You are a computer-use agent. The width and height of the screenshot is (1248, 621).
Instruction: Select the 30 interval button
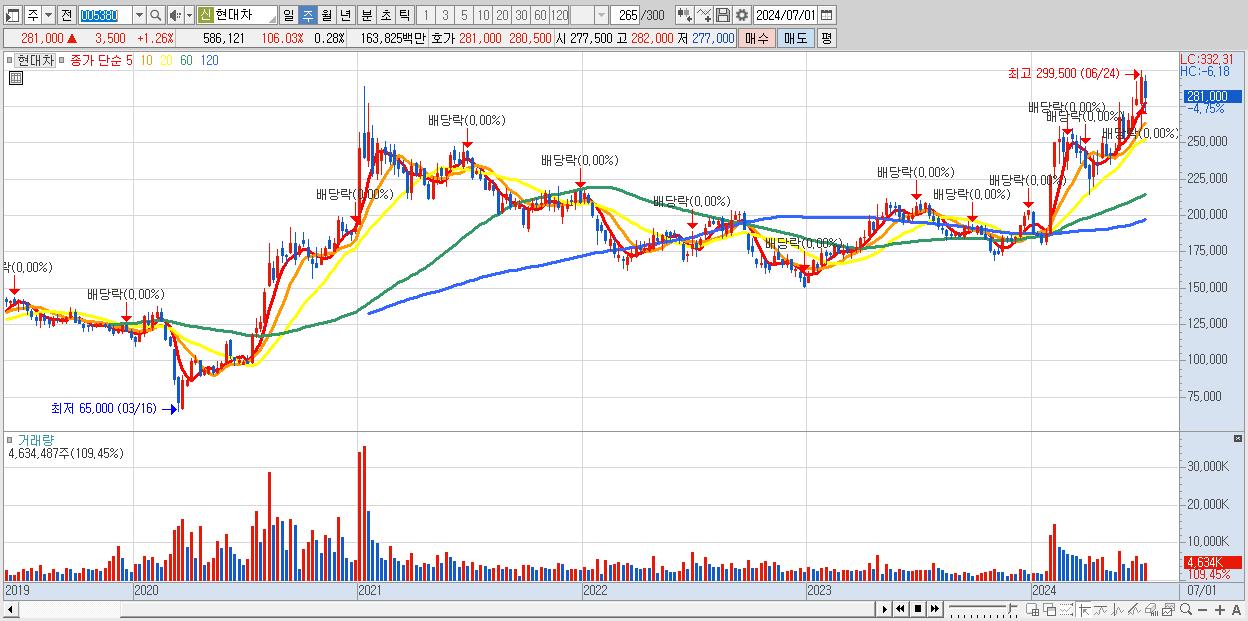pos(521,15)
